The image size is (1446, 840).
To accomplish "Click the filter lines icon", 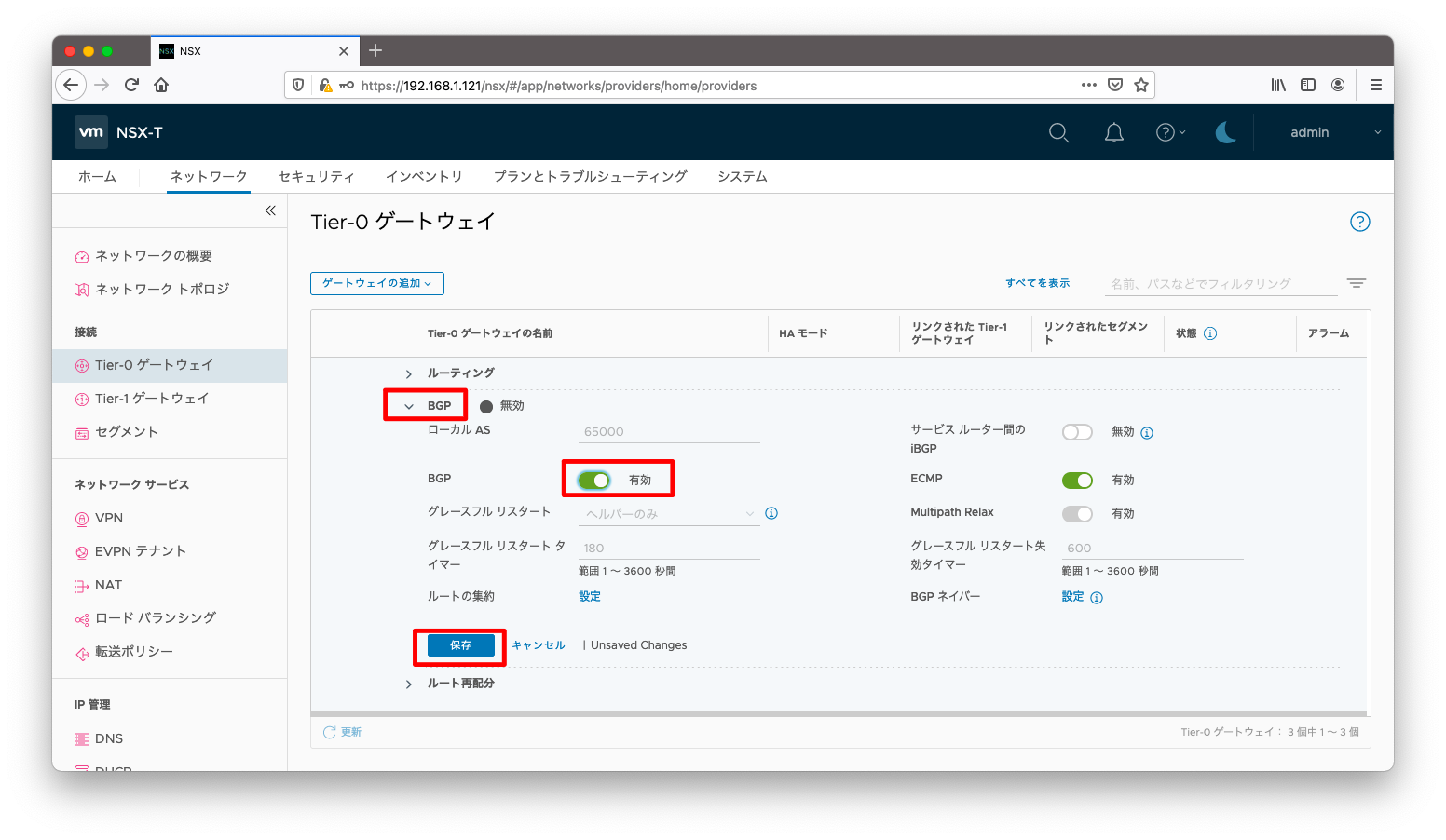I will click(1356, 283).
